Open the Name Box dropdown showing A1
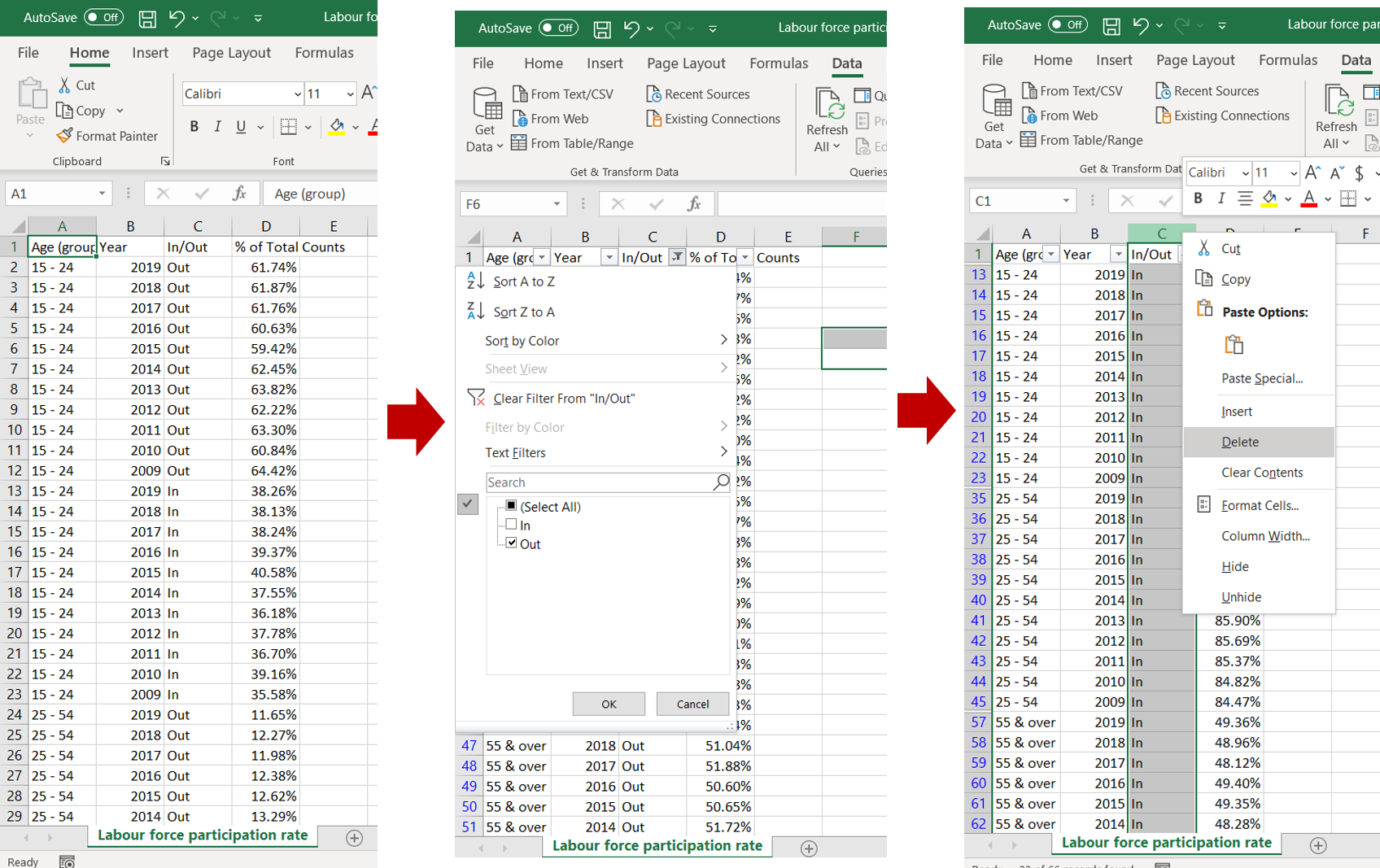The image size is (1380, 868). 102,194
